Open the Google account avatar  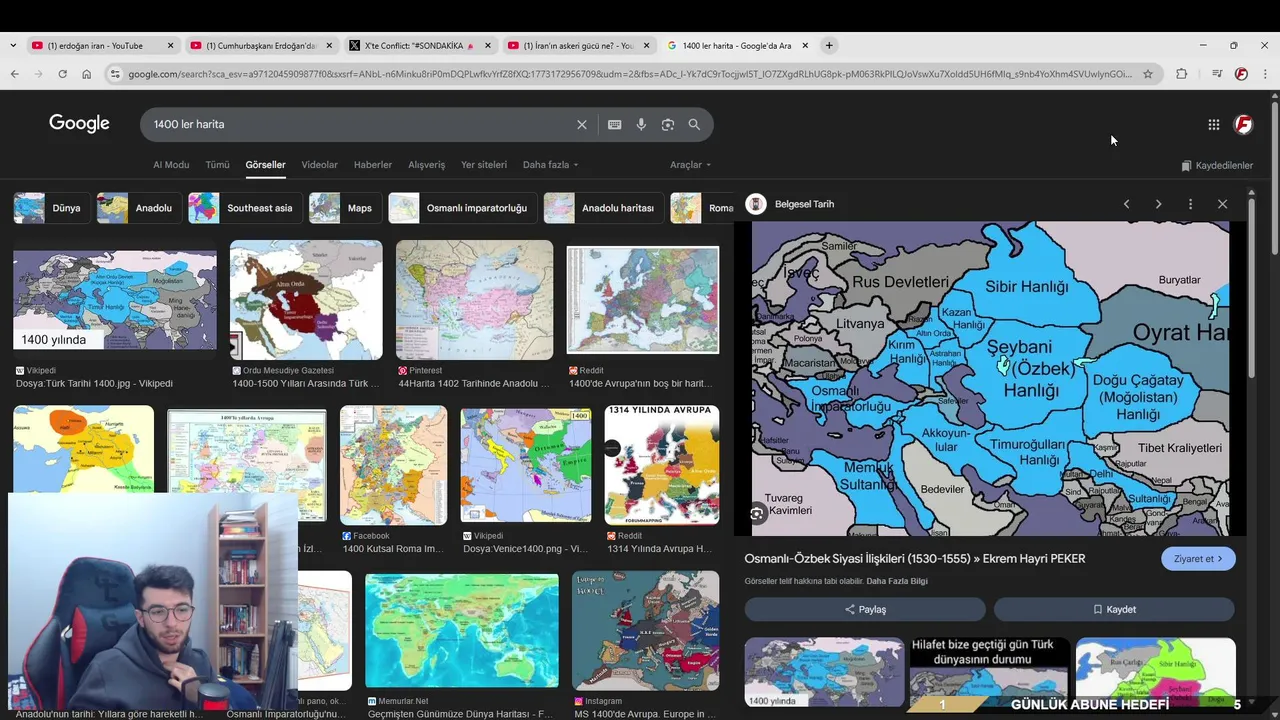click(x=1243, y=125)
